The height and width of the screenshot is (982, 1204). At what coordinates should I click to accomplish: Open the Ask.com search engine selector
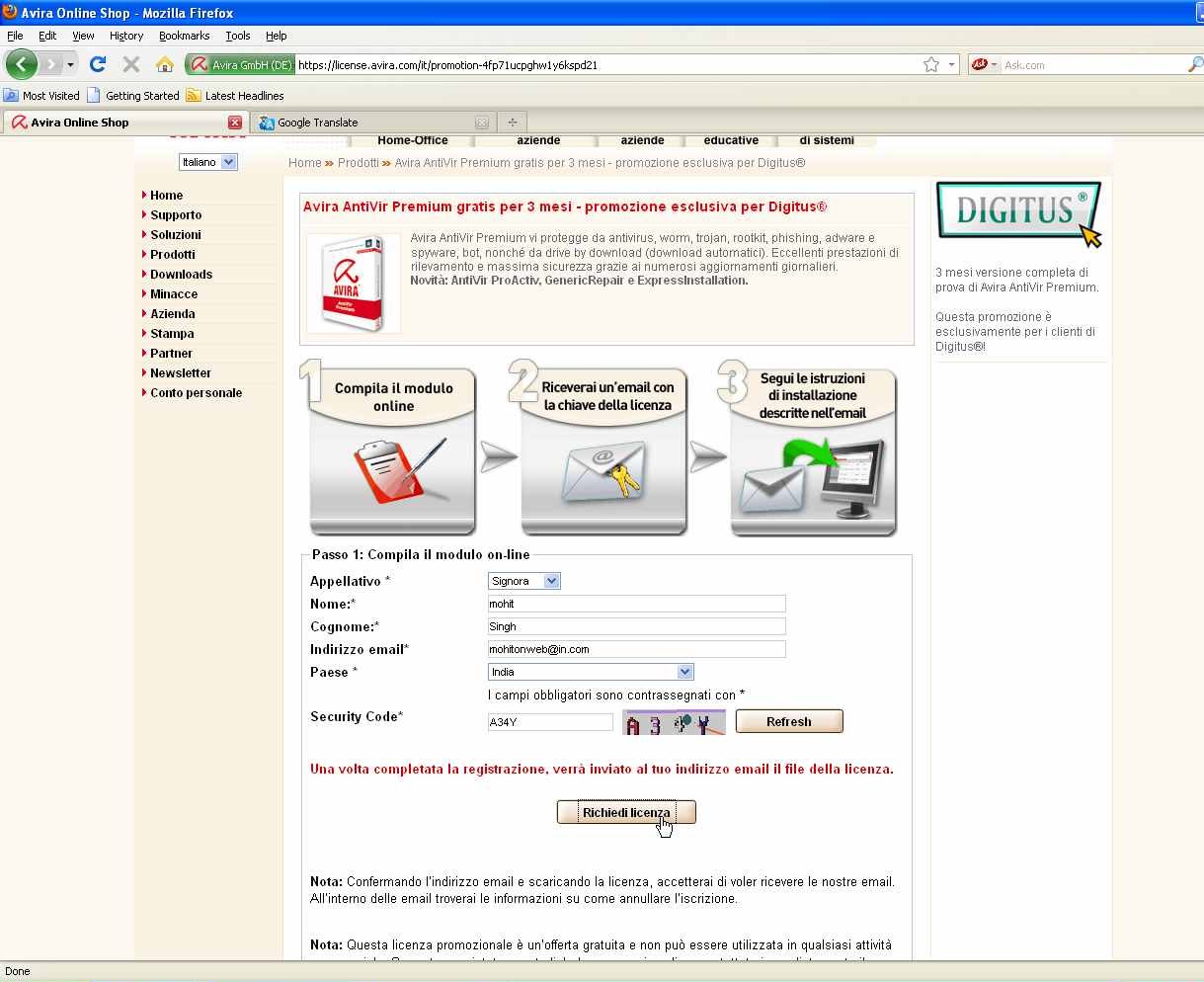click(984, 65)
